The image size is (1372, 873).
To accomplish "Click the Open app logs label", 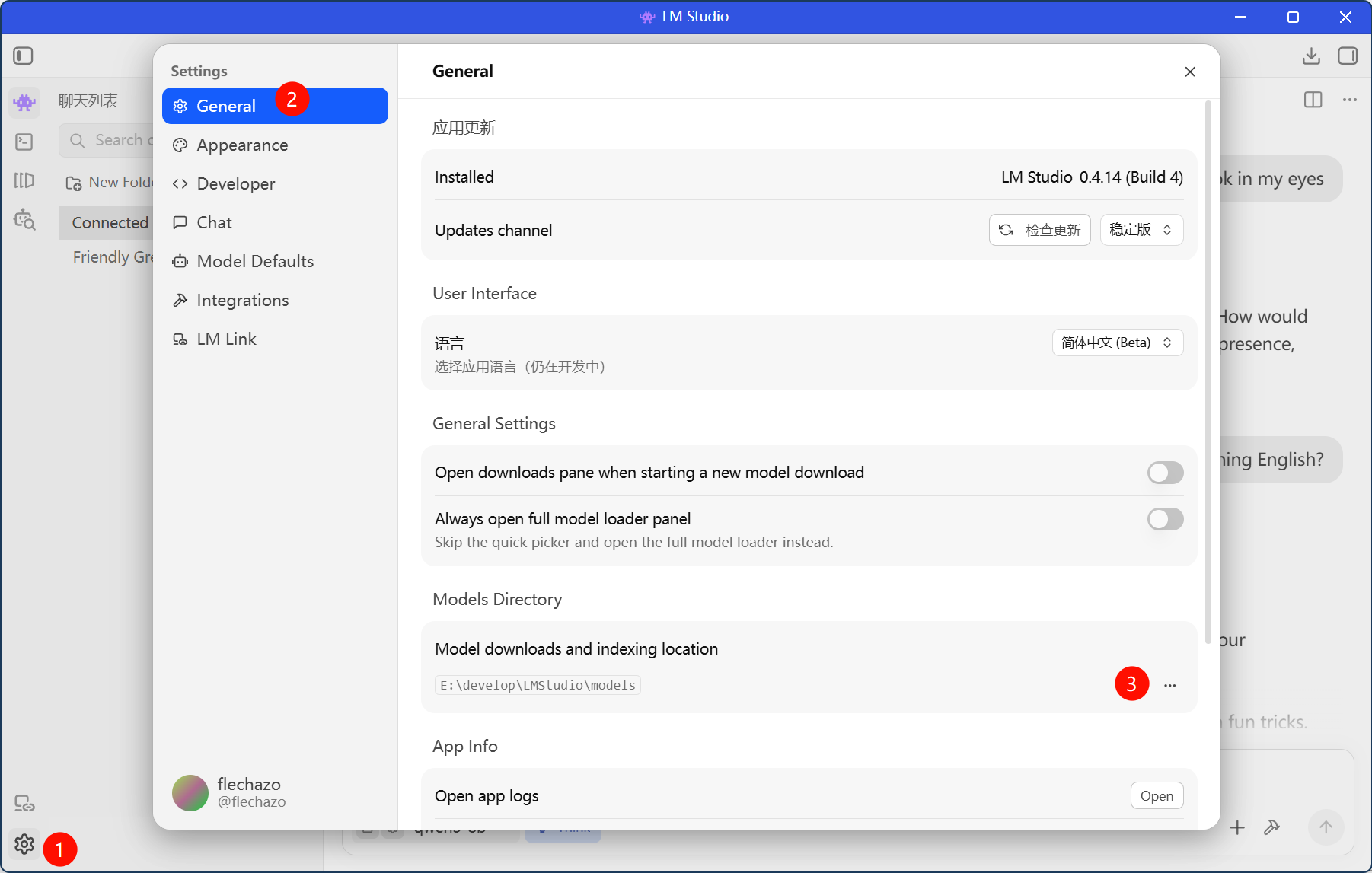I will [x=487, y=796].
